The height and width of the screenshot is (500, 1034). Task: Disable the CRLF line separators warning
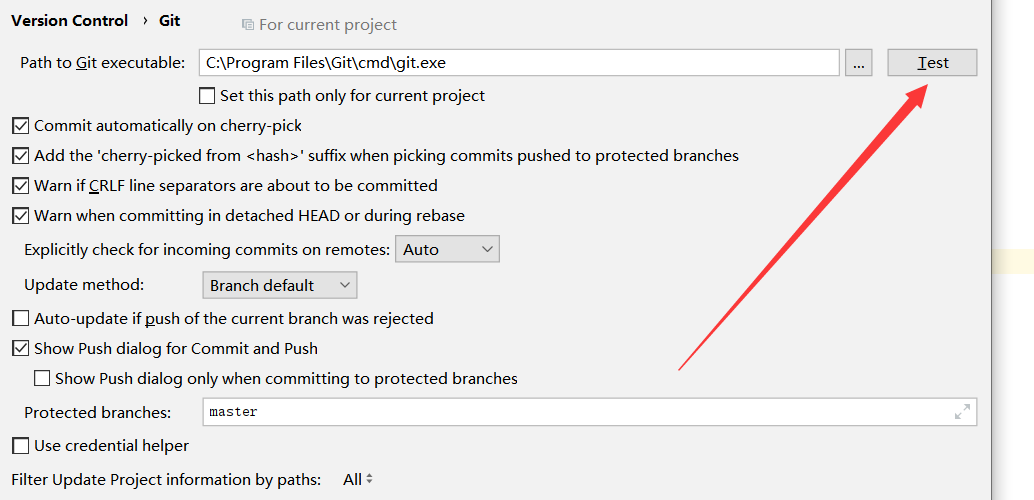pyautogui.click(x=20, y=186)
